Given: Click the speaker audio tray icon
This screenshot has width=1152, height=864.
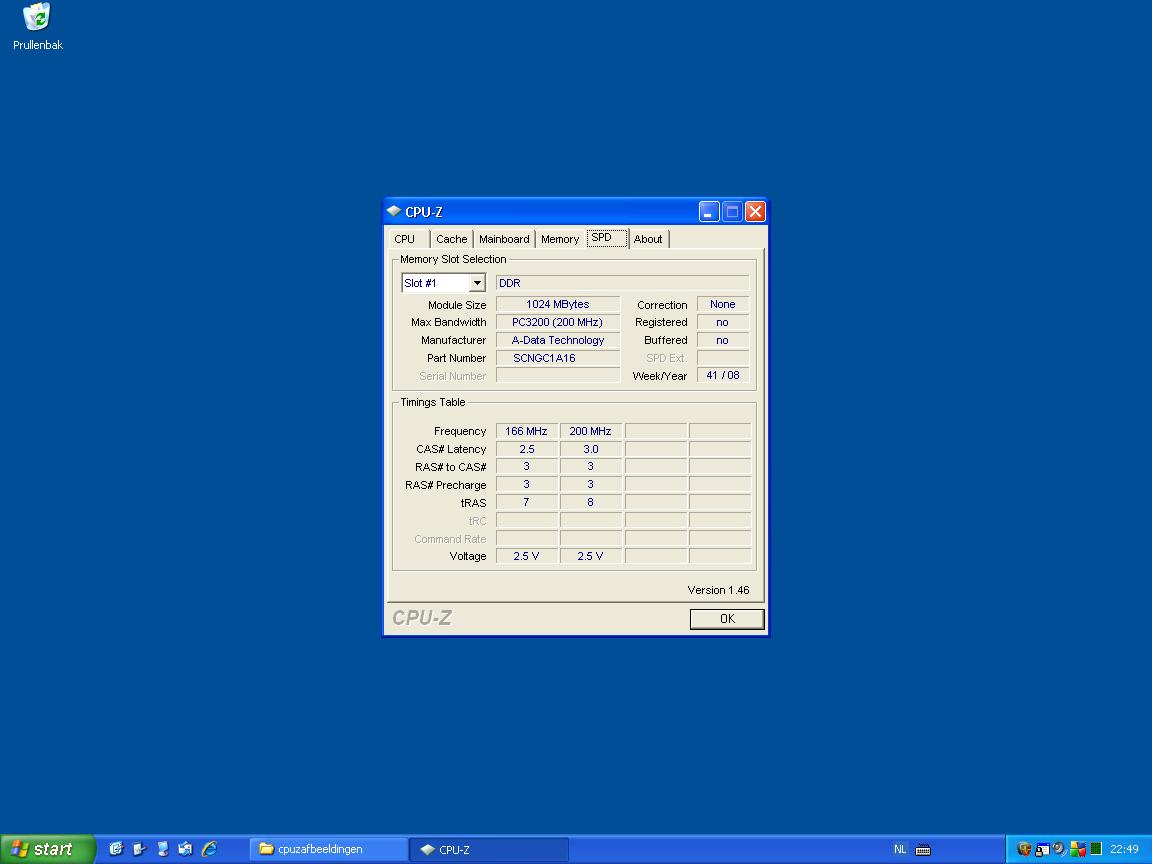Looking at the screenshot, I should click(x=1059, y=849).
